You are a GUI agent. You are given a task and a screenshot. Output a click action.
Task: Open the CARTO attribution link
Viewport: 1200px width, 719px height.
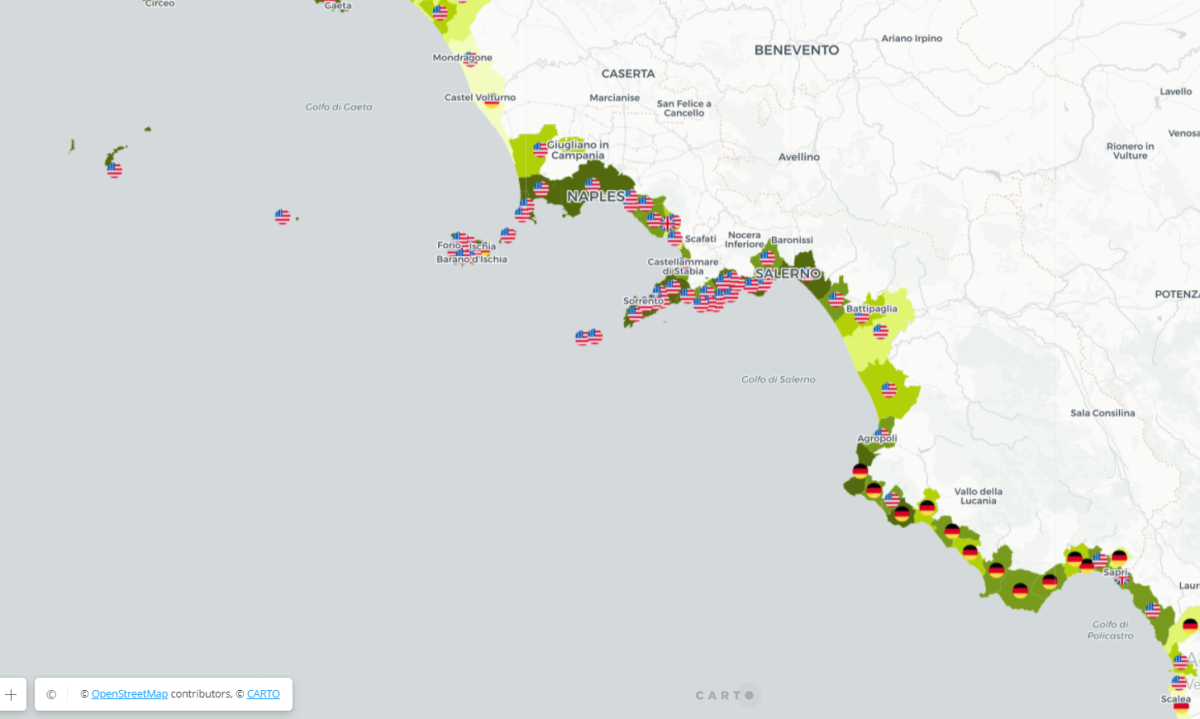click(x=262, y=693)
